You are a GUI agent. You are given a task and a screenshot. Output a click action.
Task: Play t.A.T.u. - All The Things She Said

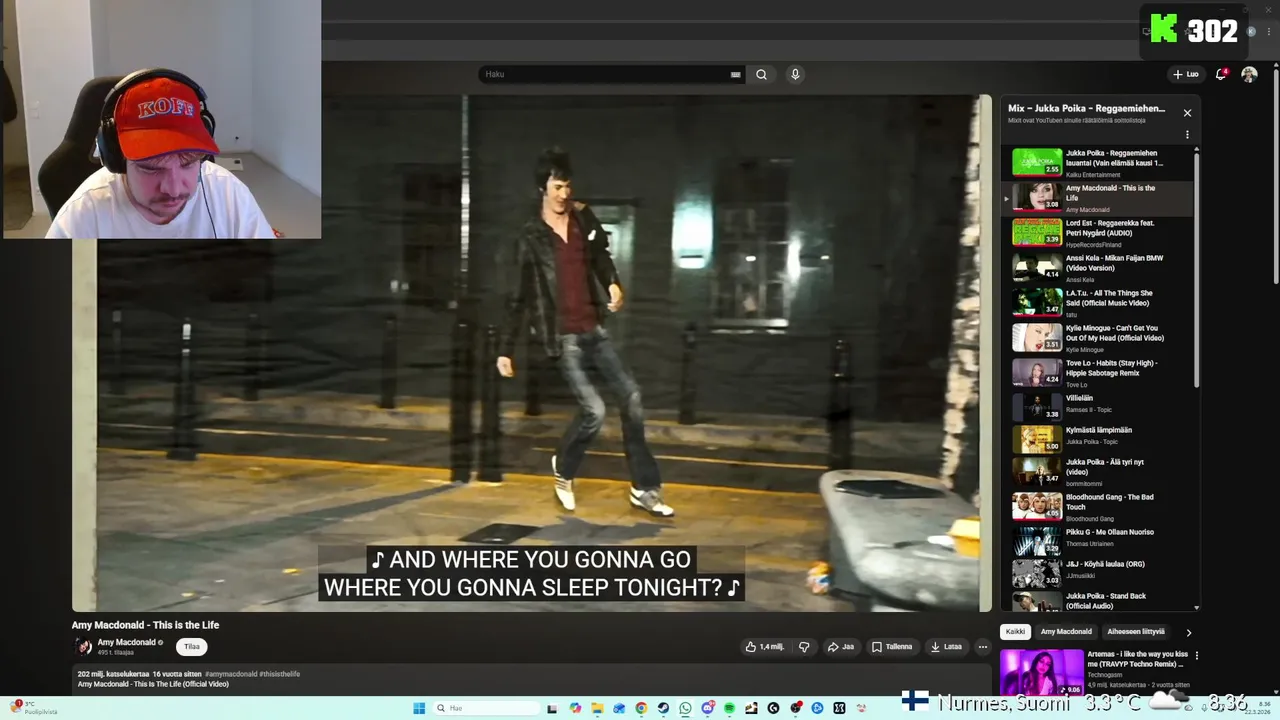[x=1098, y=303]
